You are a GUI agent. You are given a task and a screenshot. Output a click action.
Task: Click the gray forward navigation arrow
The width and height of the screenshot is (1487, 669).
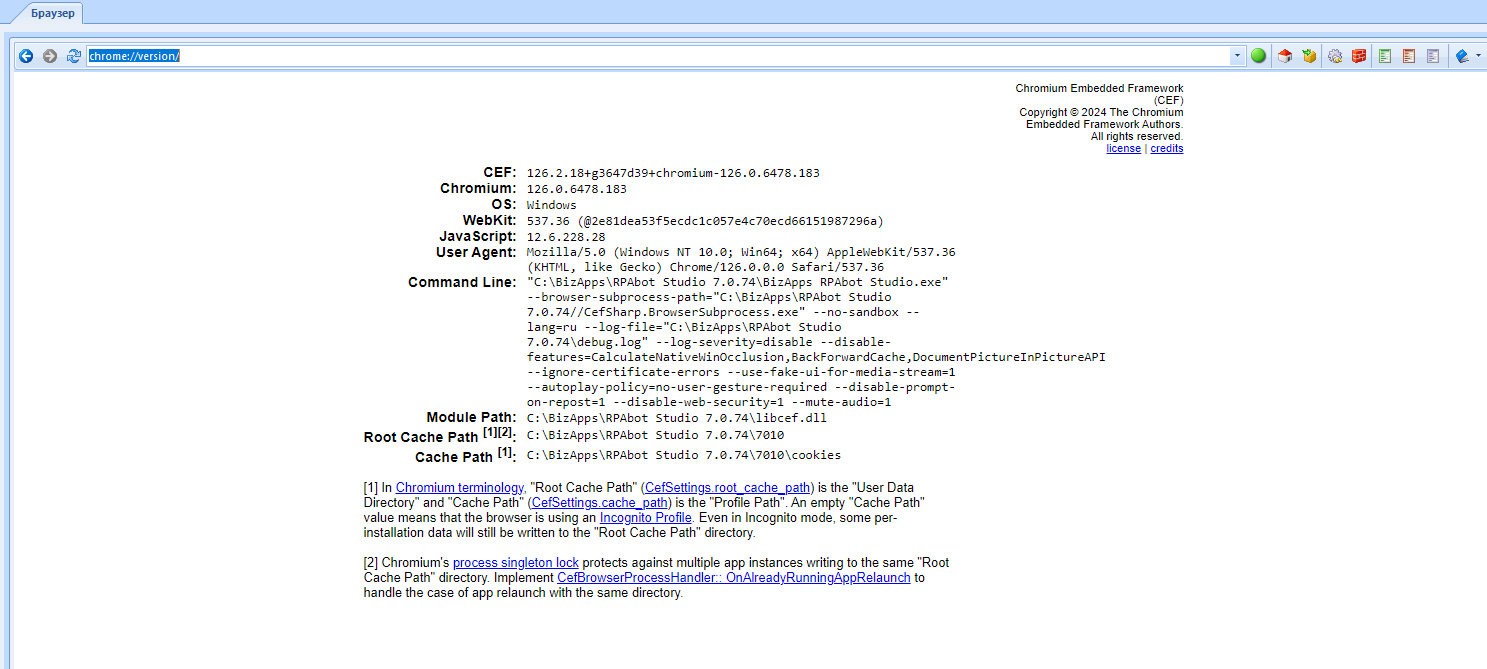pos(50,56)
